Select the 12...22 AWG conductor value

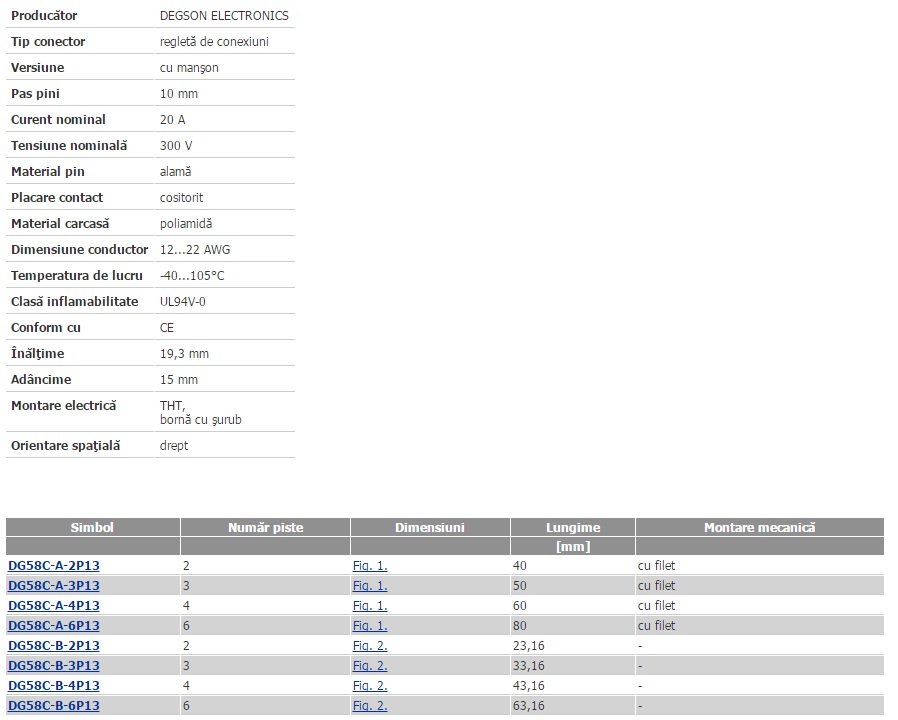coord(195,250)
